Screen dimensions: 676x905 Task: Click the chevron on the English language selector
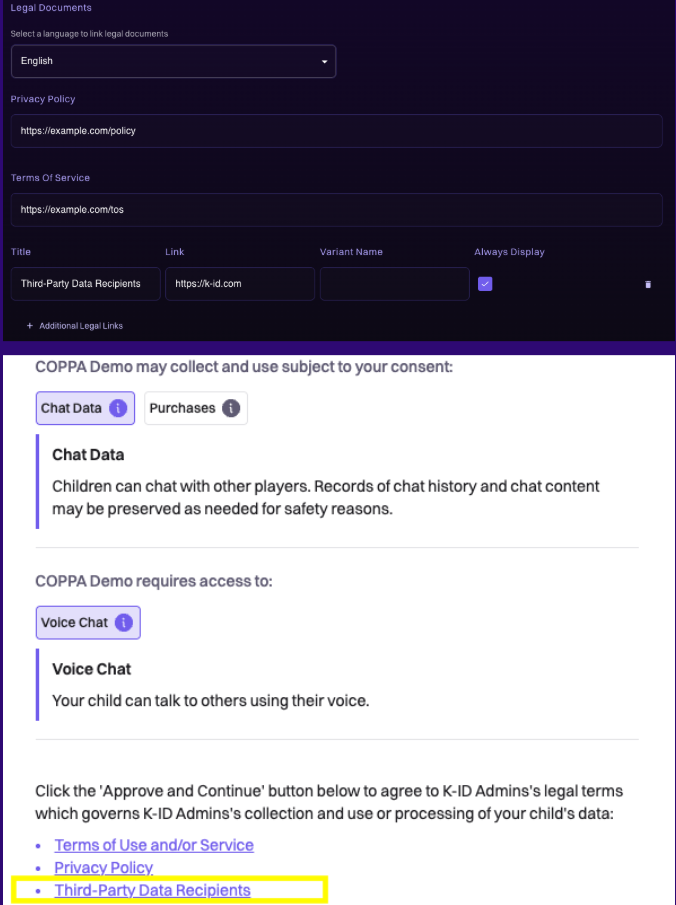click(324, 61)
